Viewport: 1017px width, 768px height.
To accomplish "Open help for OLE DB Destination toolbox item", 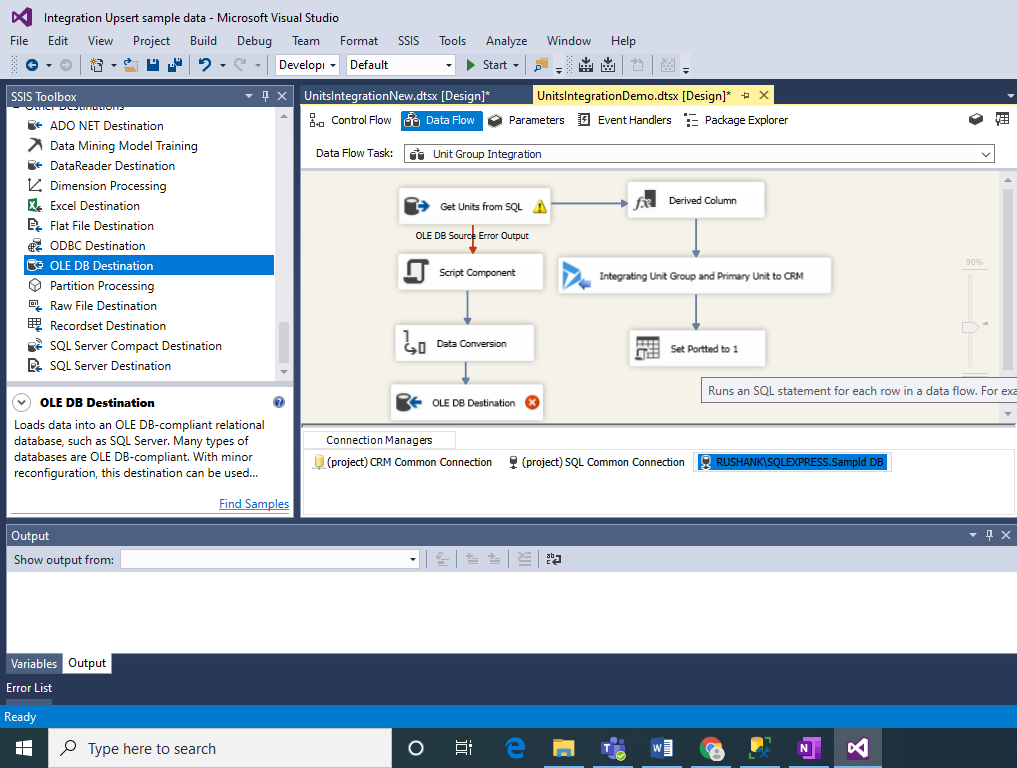I will 279,402.
